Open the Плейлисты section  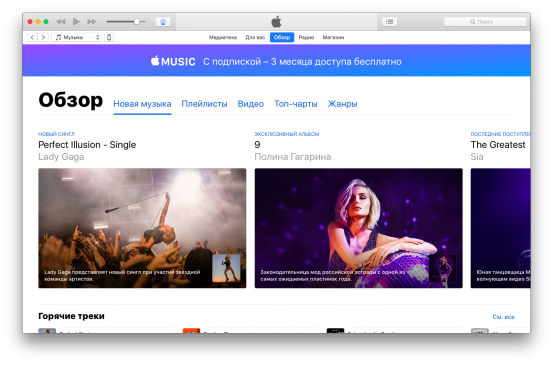pyautogui.click(x=204, y=104)
